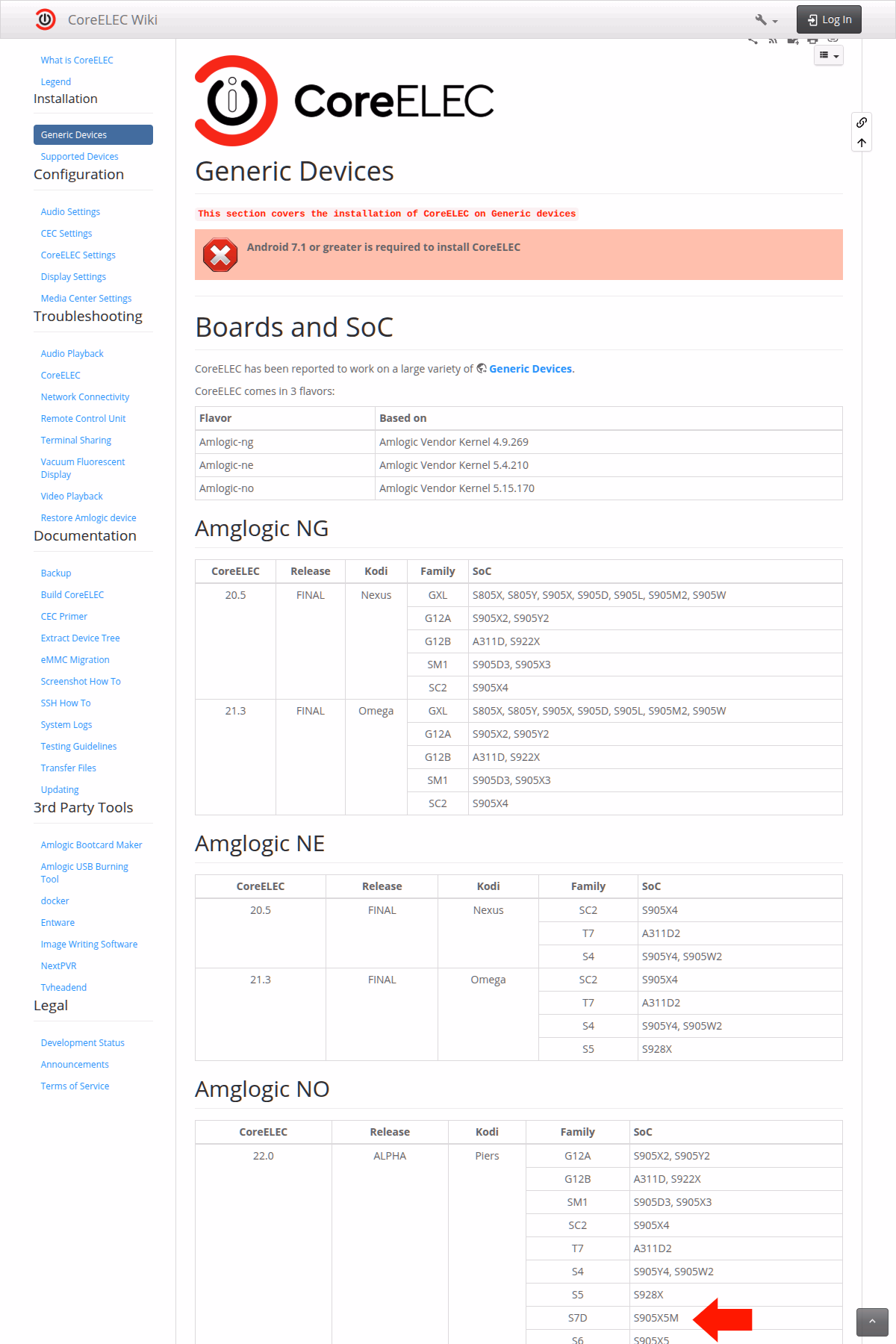This screenshot has height=1344, width=896.
Task: Open eMMC Migration page
Action: pos(75,660)
